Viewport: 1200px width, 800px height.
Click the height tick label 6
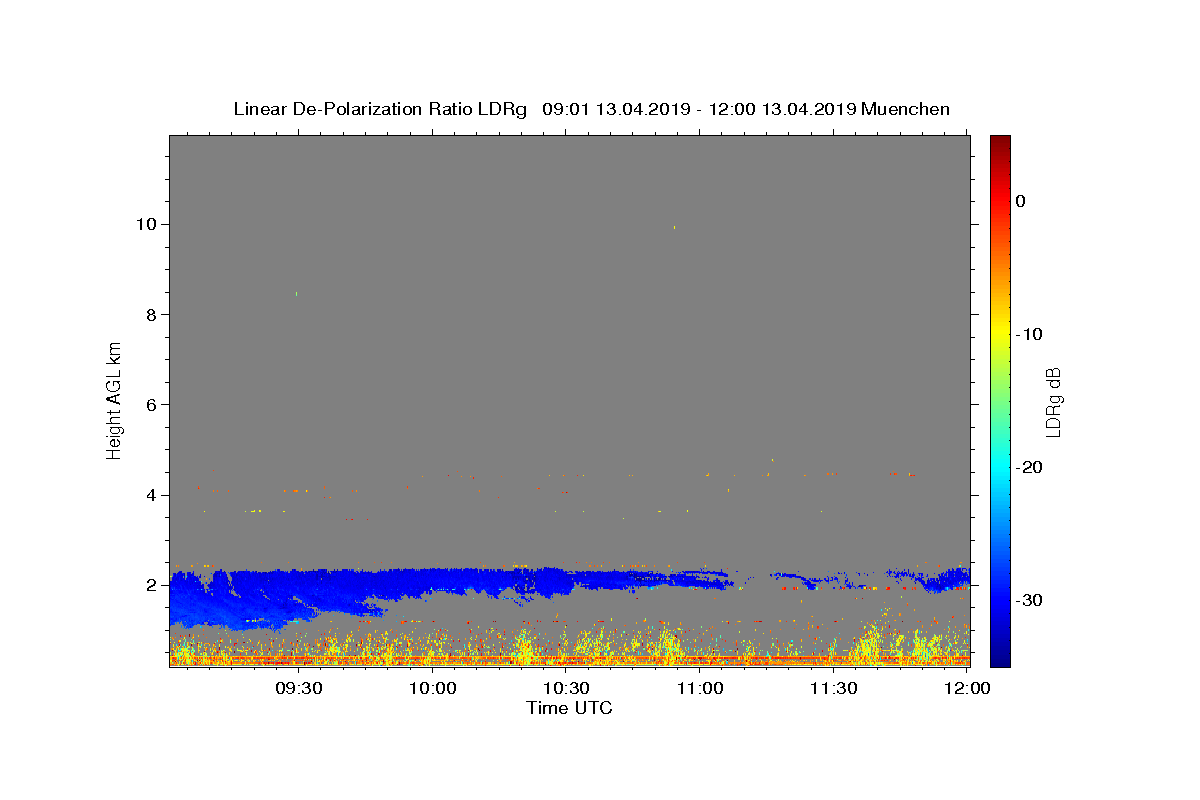(151, 404)
